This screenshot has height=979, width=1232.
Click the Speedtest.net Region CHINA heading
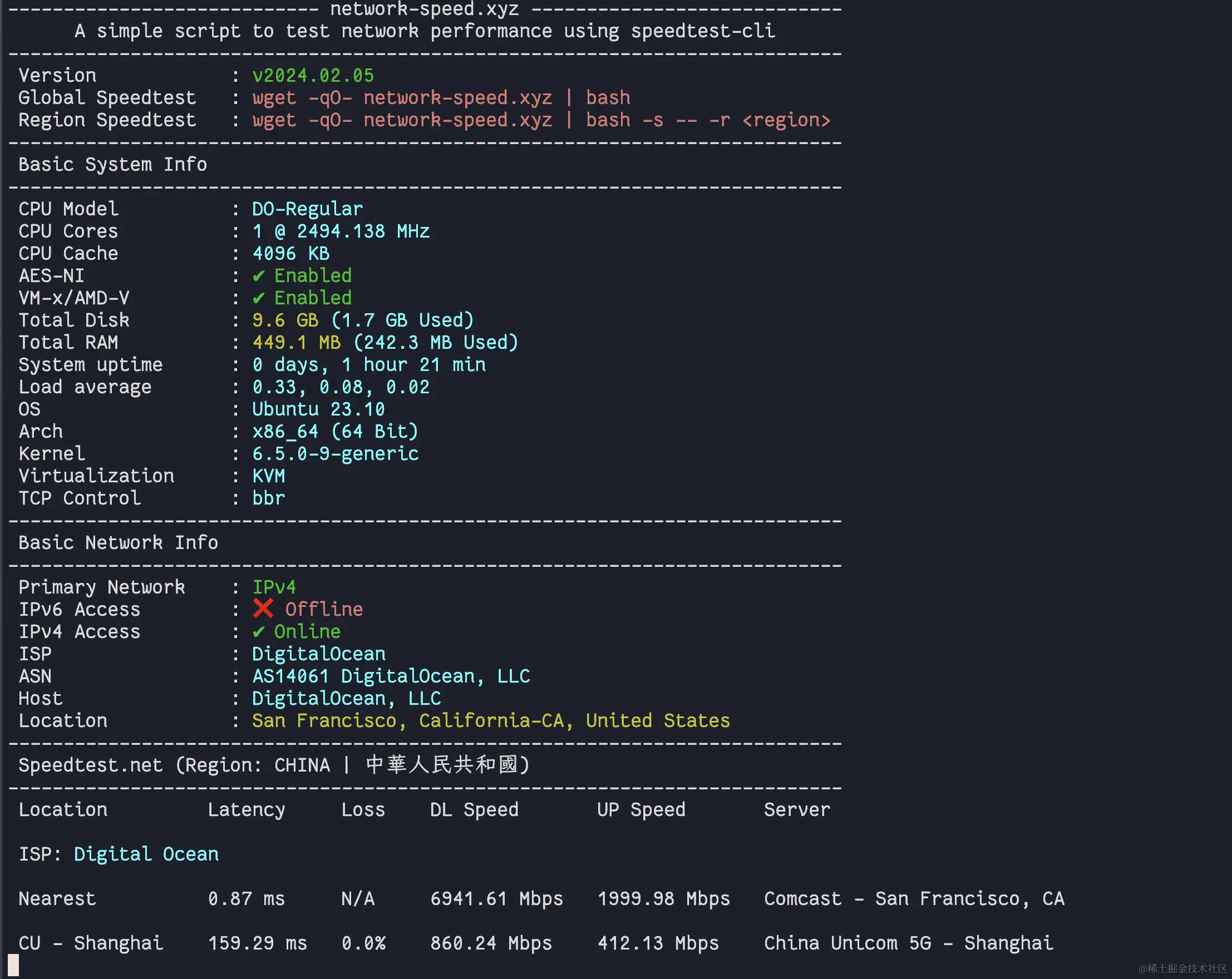[x=274, y=765]
